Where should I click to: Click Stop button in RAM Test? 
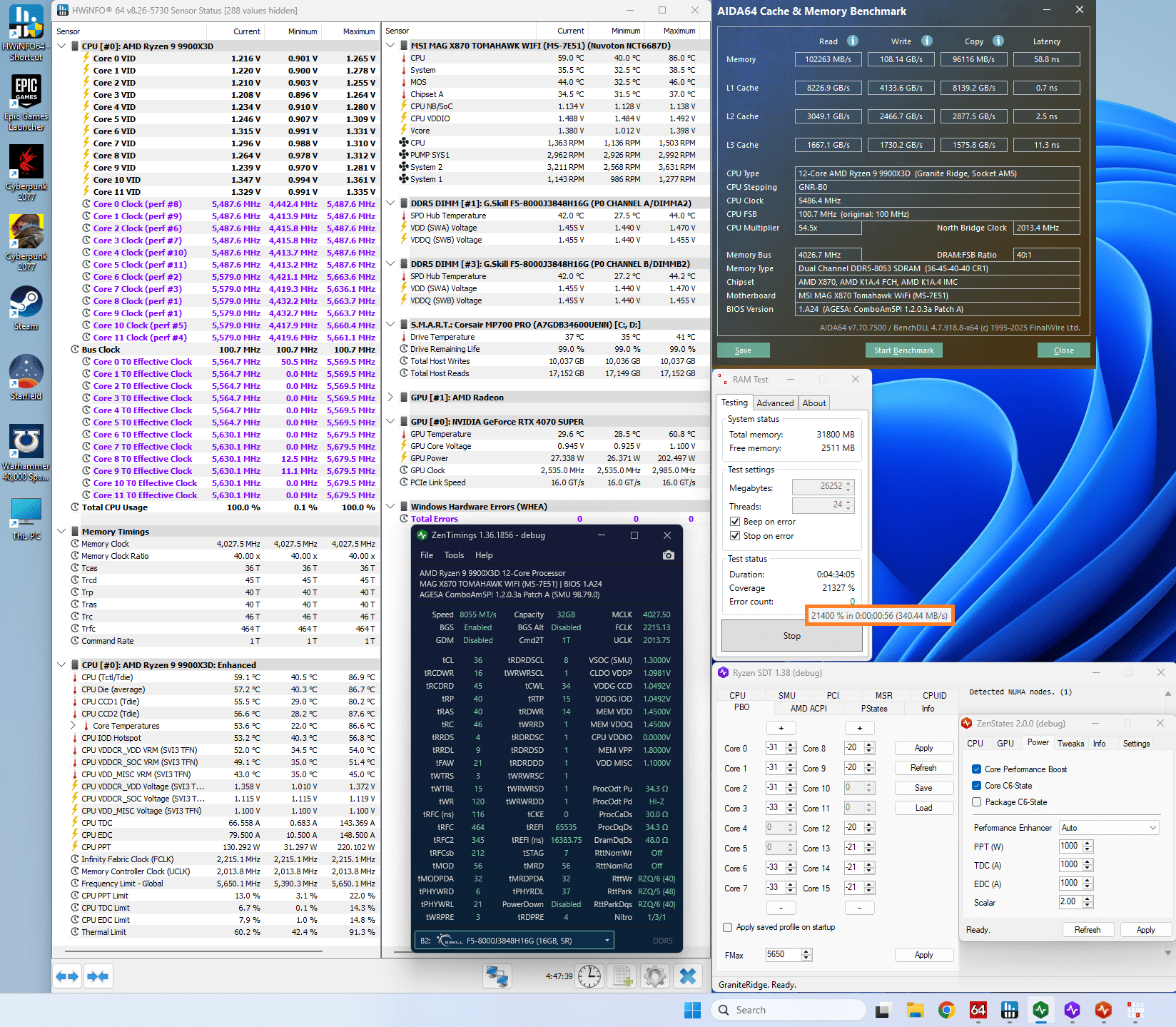tap(792, 636)
